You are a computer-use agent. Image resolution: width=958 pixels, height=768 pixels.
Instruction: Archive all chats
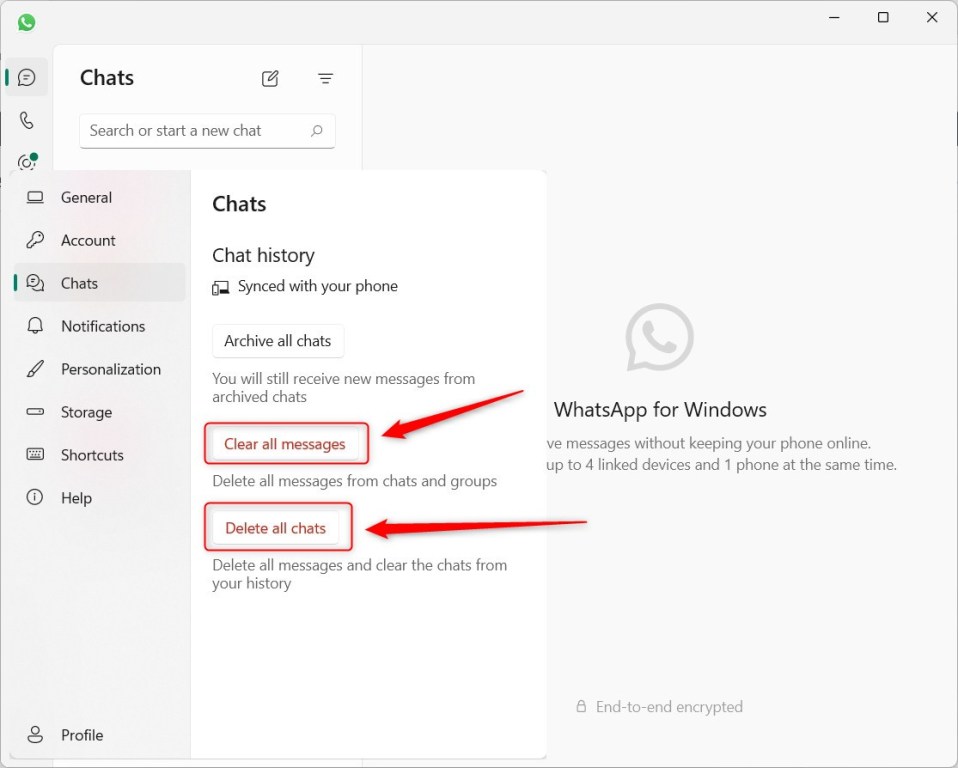[x=278, y=341]
